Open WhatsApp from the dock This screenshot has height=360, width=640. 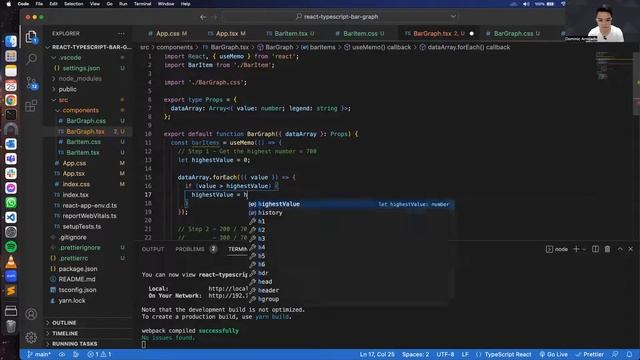pos(11,202)
